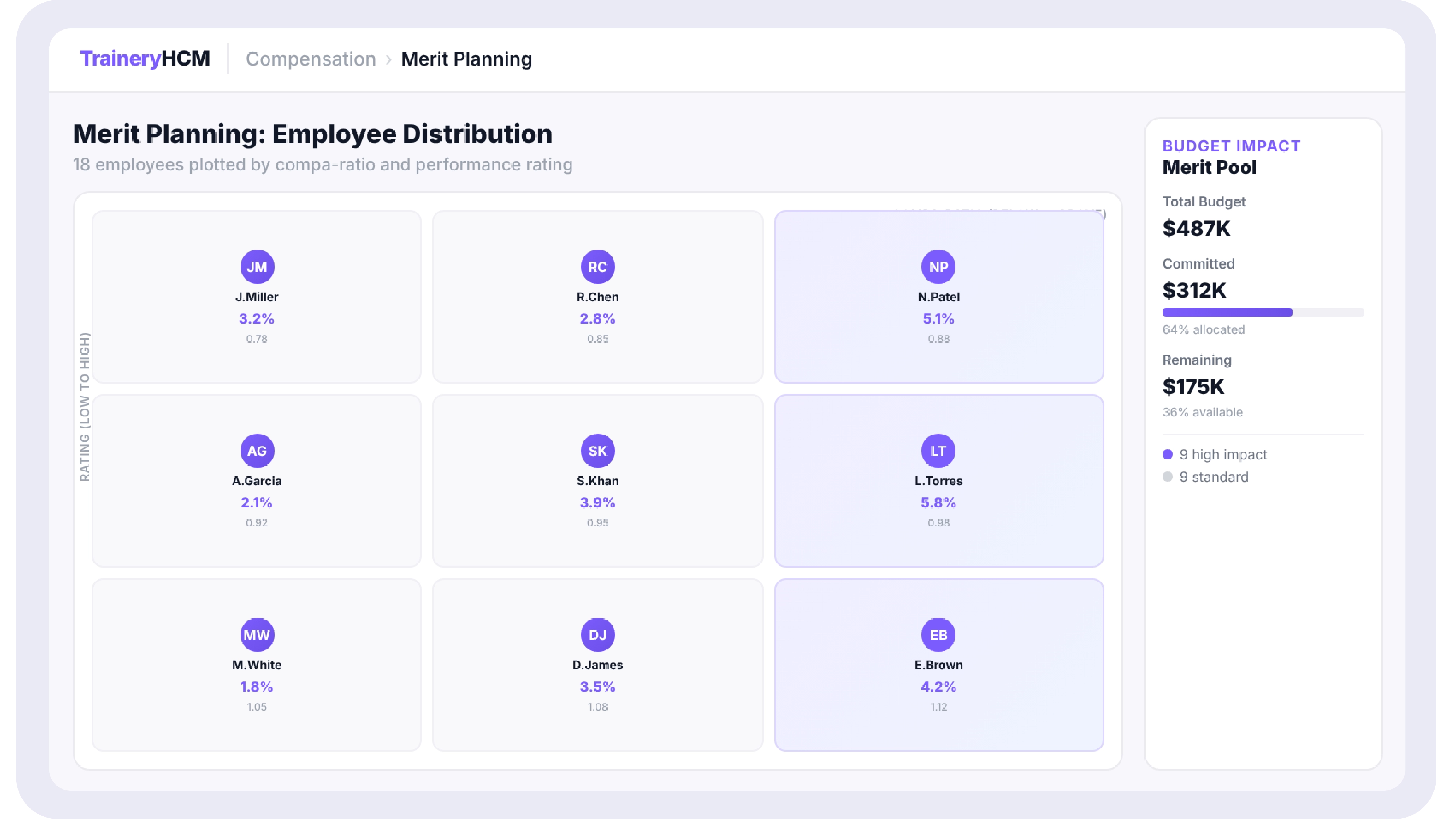The height and width of the screenshot is (819, 1456).
Task: Select A.Garcia name label
Action: point(257,481)
